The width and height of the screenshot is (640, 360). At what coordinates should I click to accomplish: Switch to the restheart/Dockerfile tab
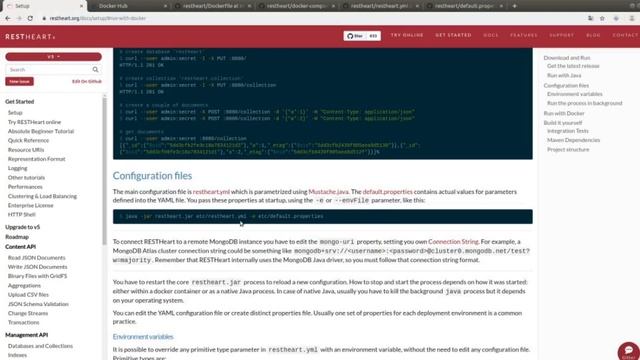[x=212, y=6]
